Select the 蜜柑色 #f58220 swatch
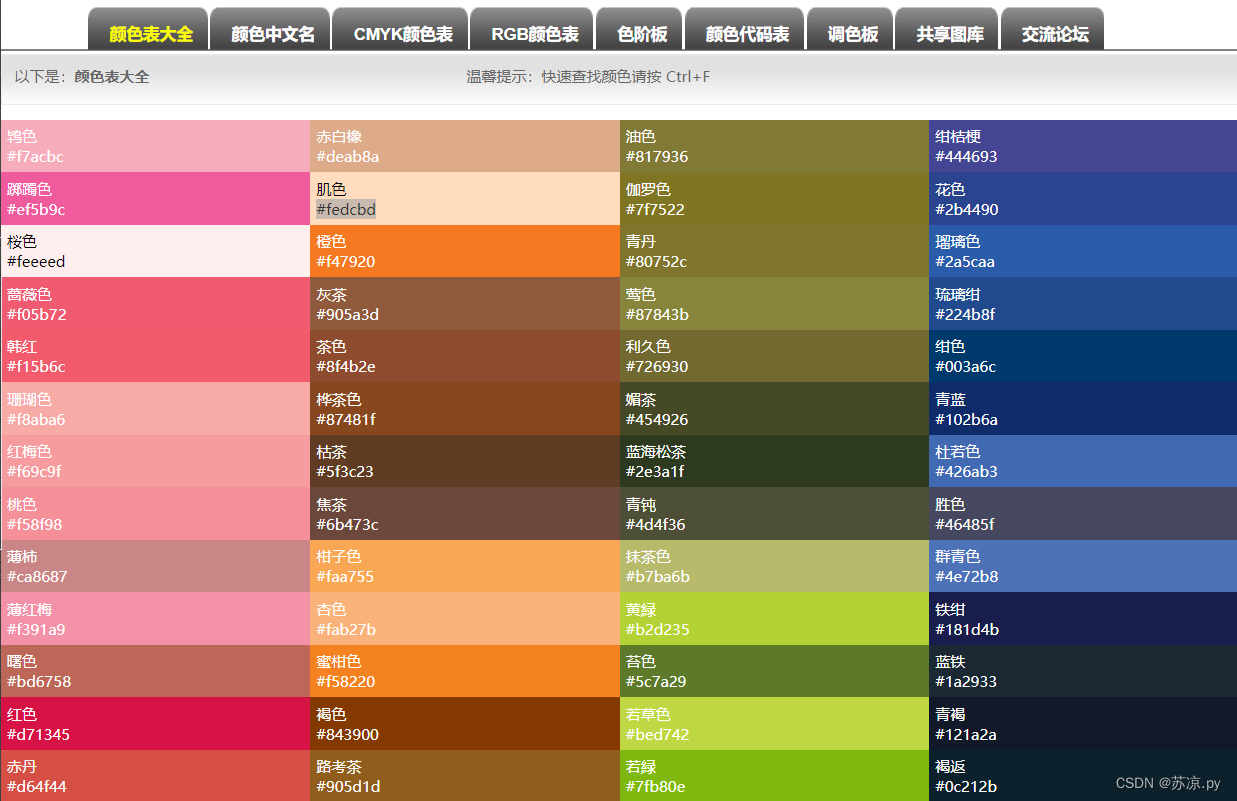This screenshot has height=801, width=1237. (x=465, y=671)
